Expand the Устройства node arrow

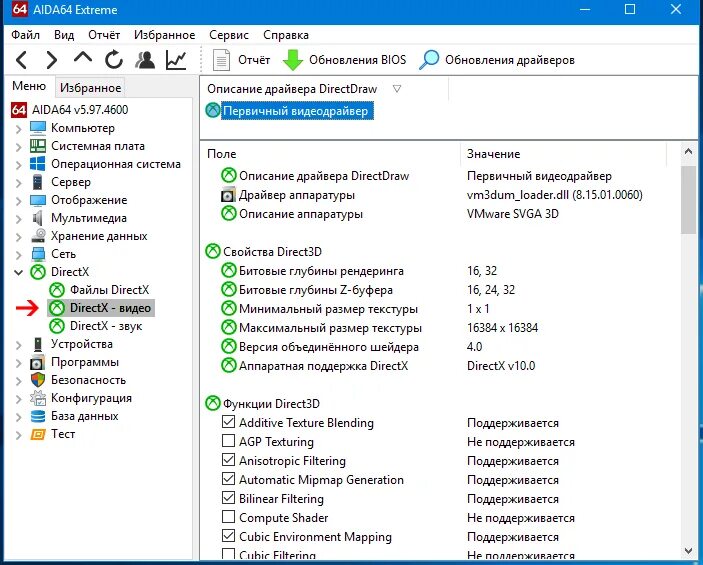click(x=18, y=345)
